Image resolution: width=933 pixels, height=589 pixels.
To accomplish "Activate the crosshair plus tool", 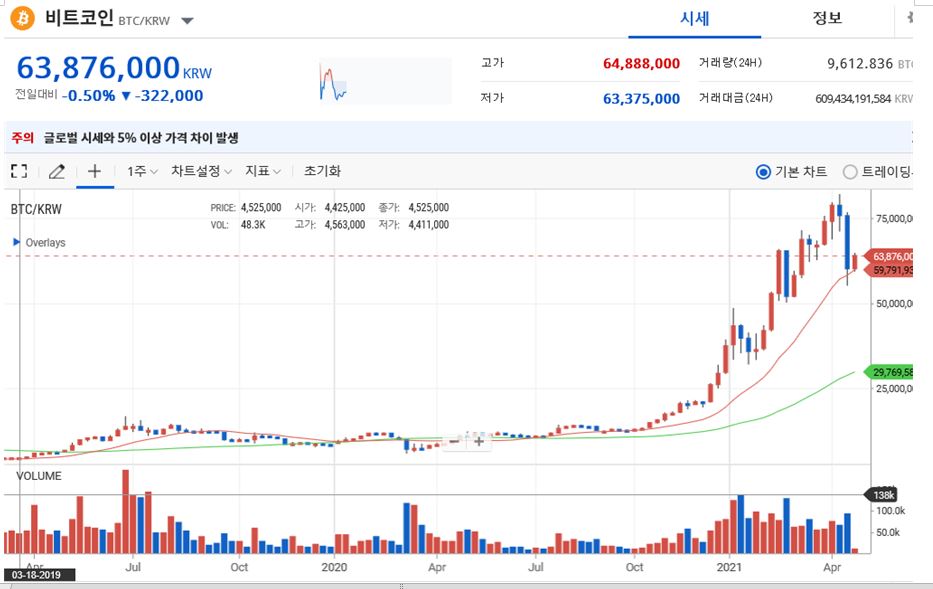I will coord(95,171).
